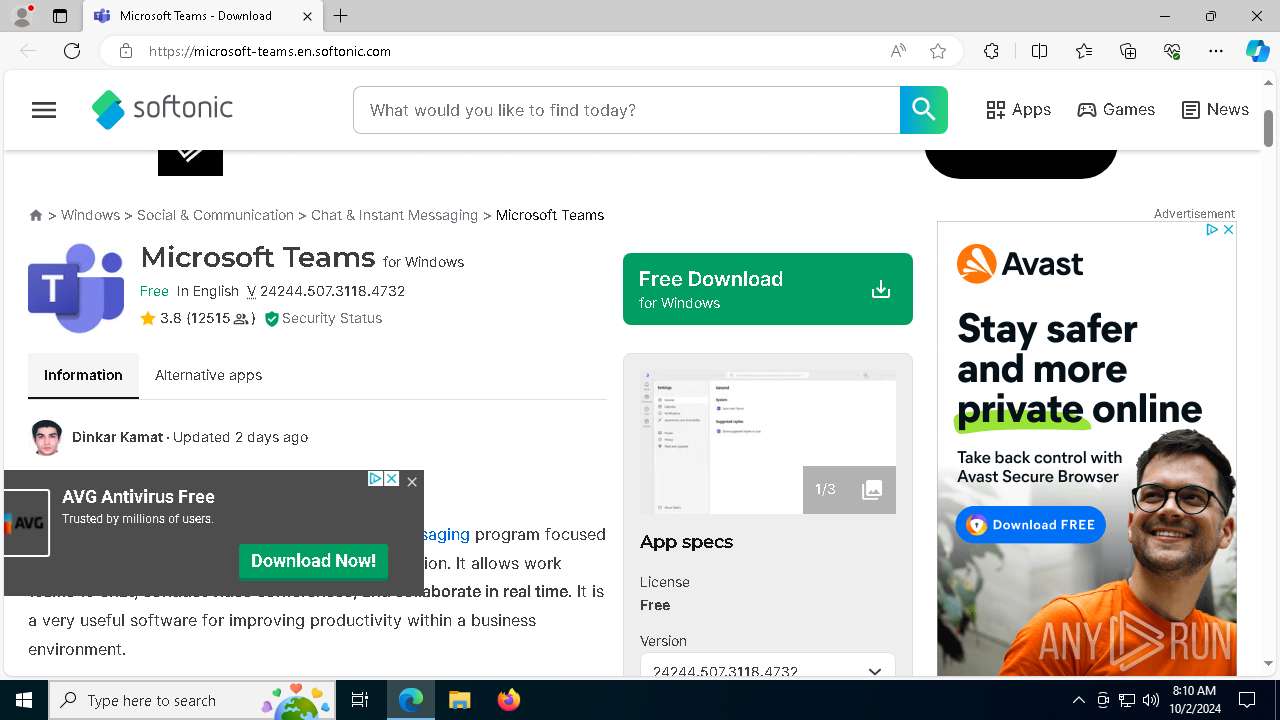Open the Favorites list icon
This screenshot has width=1280, height=720.
(1084, 51)
